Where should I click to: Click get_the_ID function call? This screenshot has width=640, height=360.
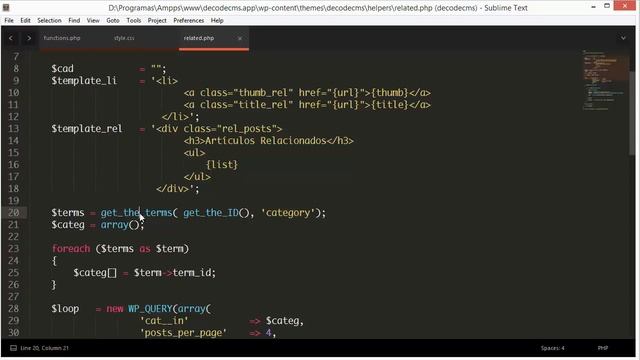coord(211,213)
